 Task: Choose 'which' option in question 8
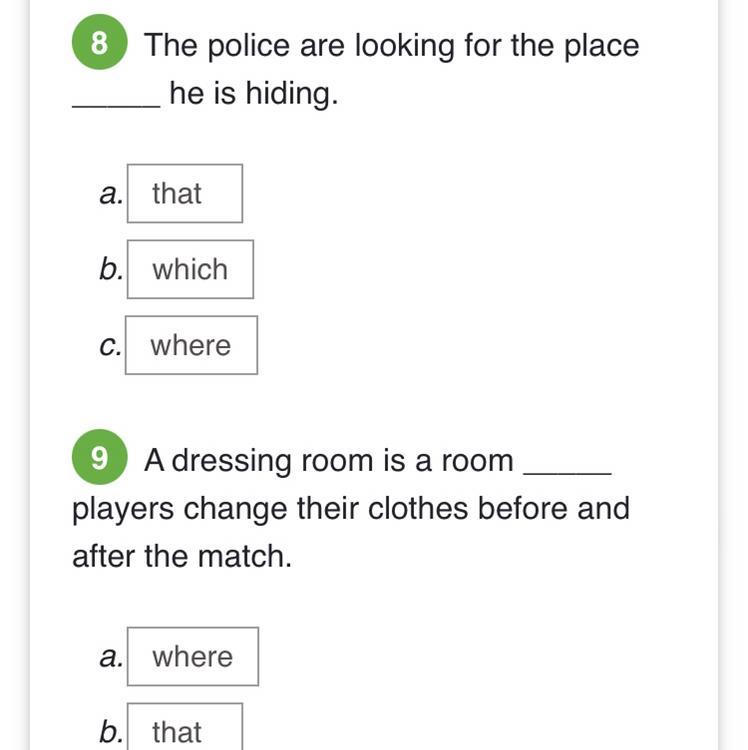[x=190, y=269]
